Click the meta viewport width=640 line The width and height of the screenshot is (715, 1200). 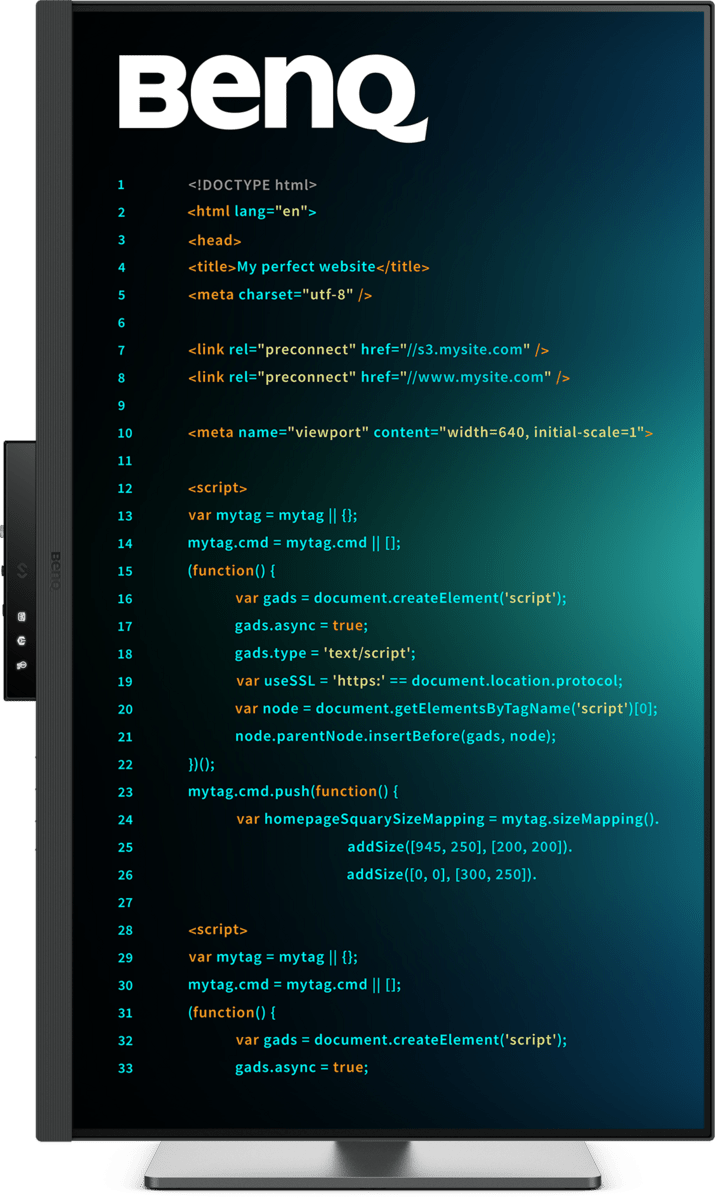tap(420, 433)
